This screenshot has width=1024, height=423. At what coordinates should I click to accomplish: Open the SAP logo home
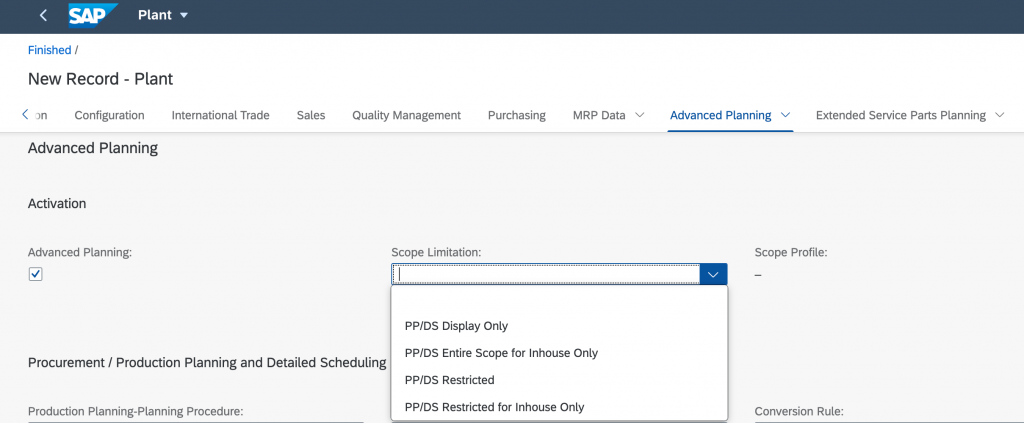[x=93, y=15]
